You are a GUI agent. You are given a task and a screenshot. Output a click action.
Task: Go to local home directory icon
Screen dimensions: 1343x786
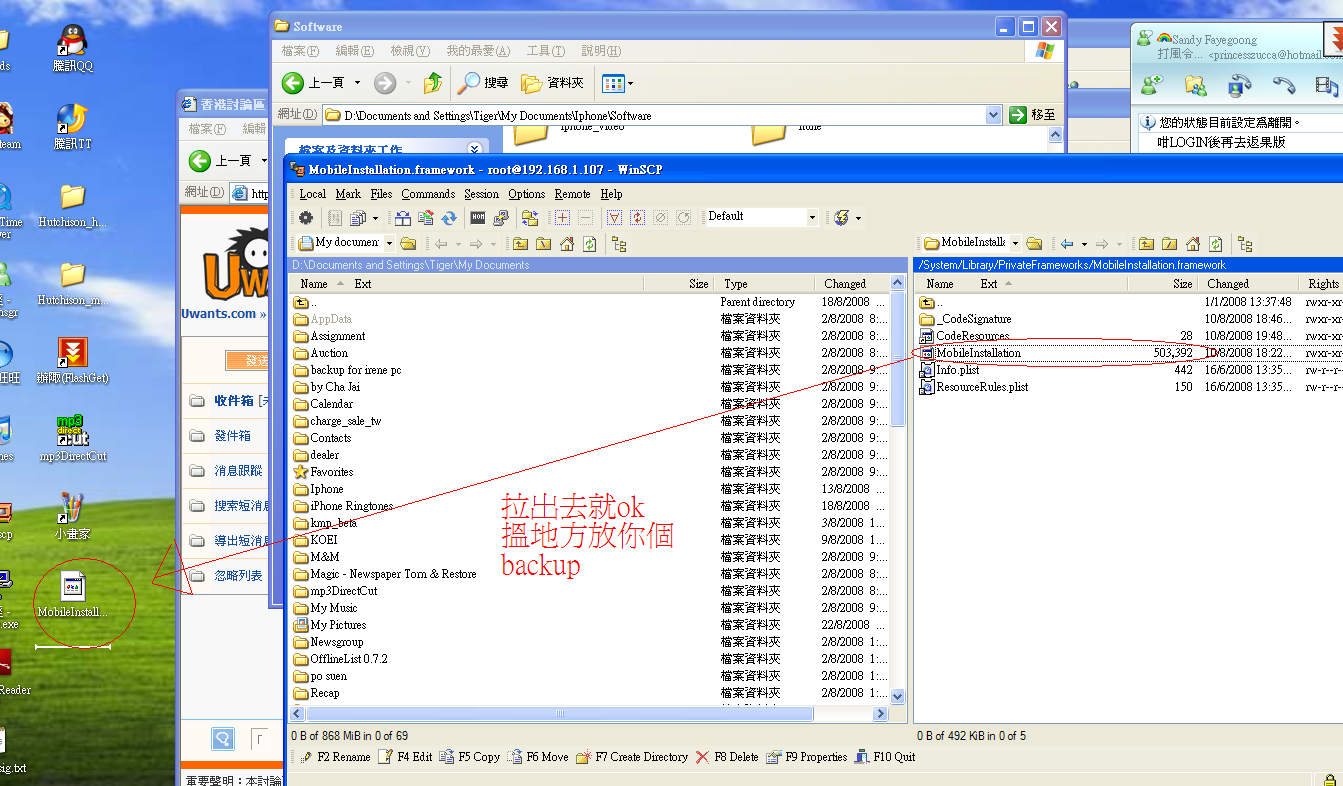pos(567,243)
